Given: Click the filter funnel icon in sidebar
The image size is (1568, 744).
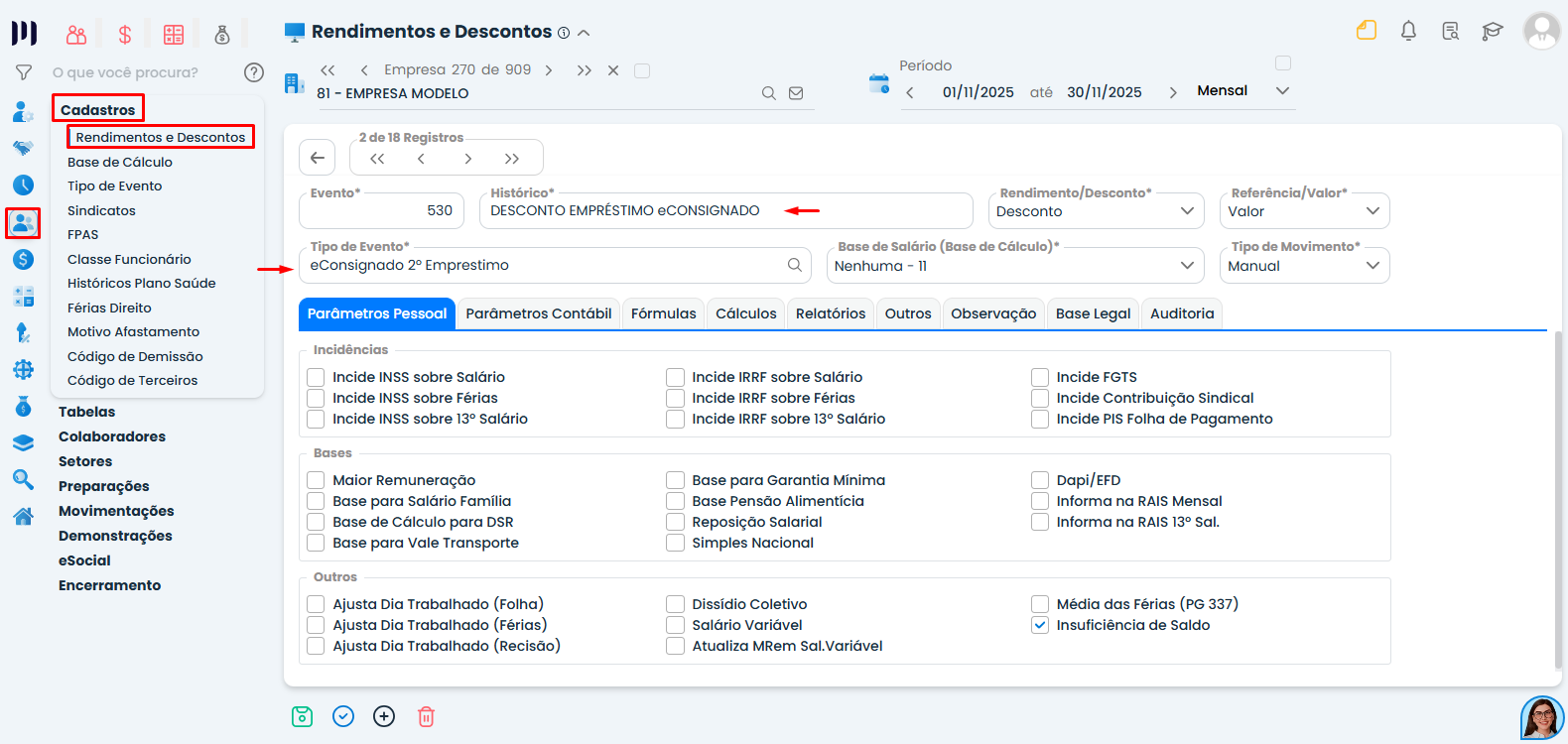Looking at the screenshot, I should point(24,72).
